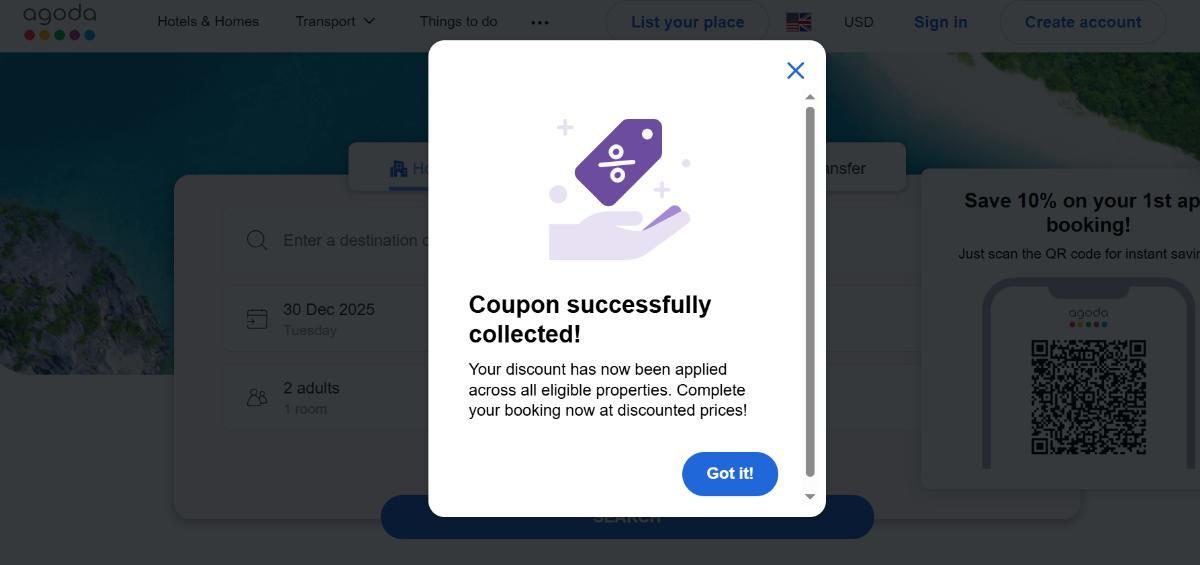1200x565 pixels.
Task: Open the three-dots more menu
Action: [540, 22]
